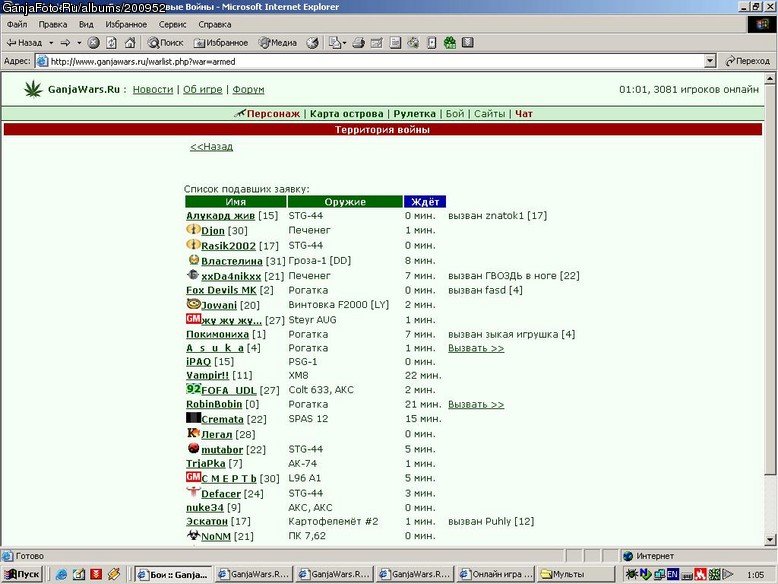Go to Home page via house icon
This screenshot has height=584, width=778.
pos(130,43)
